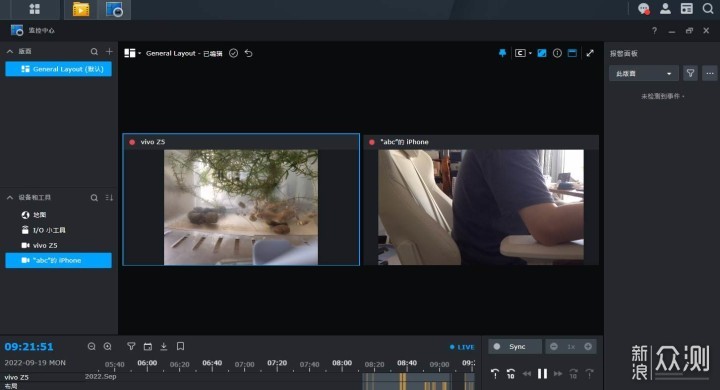The height and width of the screenshot is (390, 720).
Task: Zoom in the timeline with the plus magnifier
Action: 107,346
